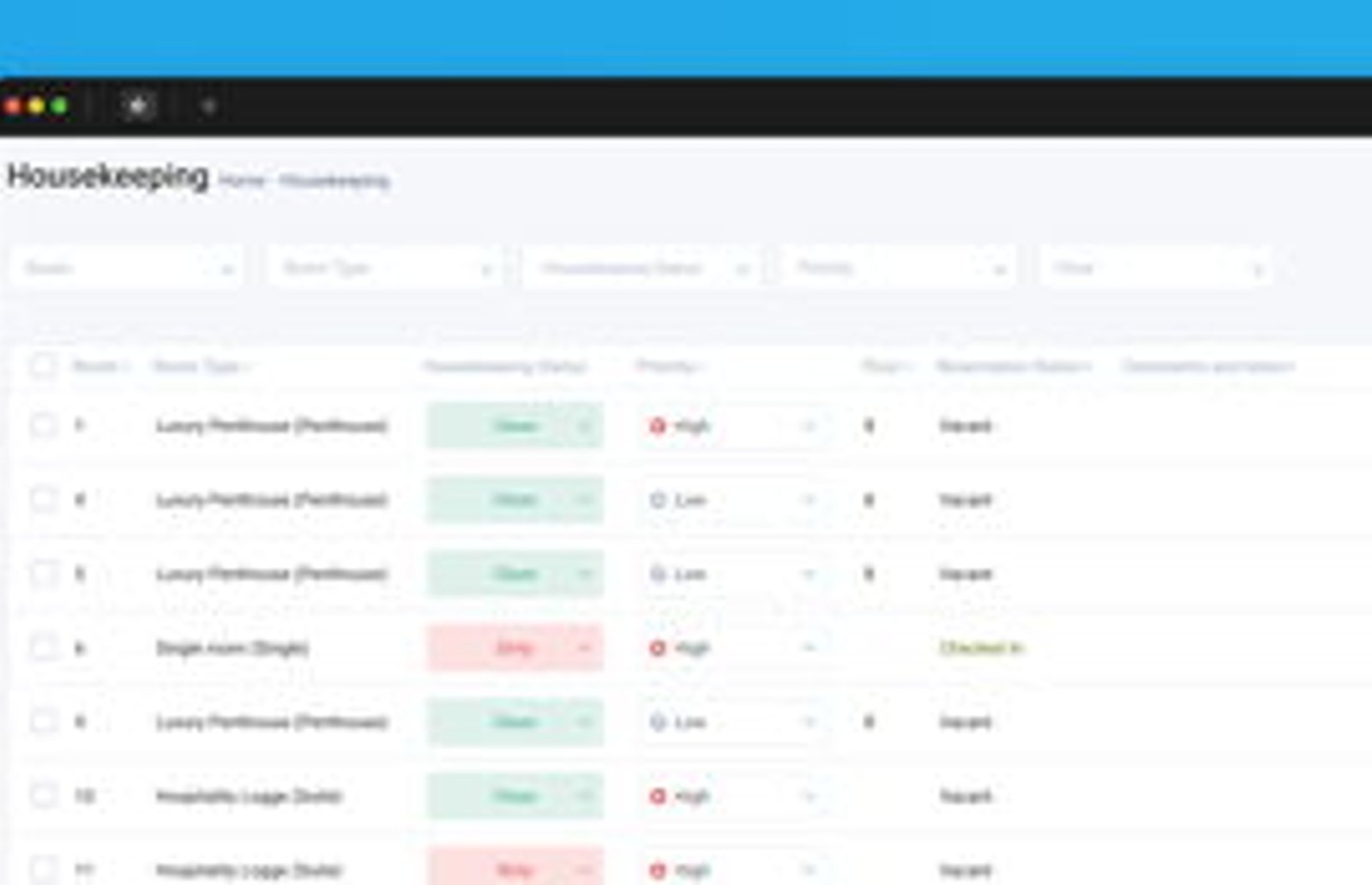The width and height of the screenshot is (1372, 885).
Task: Click room 1 Luxury Penthouse cell
Action: [271, 425]
